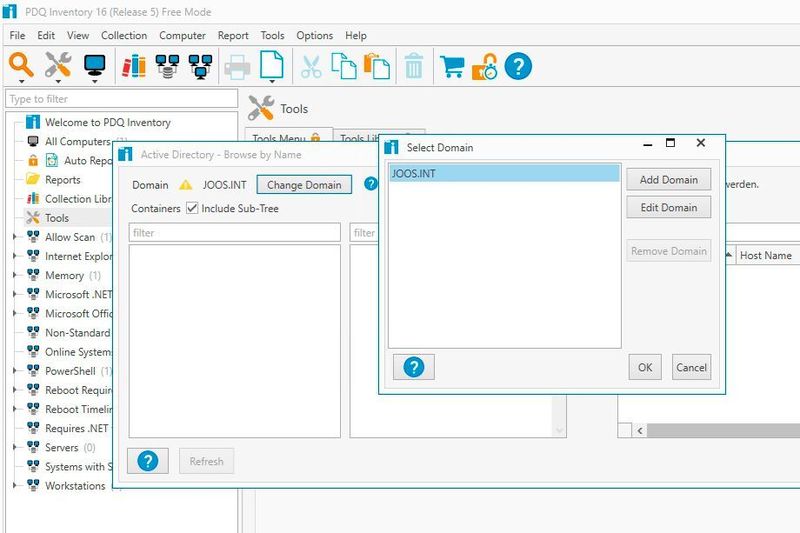Click the blue question mark toolbar help icon
The image size is (800, 533).
518,66
